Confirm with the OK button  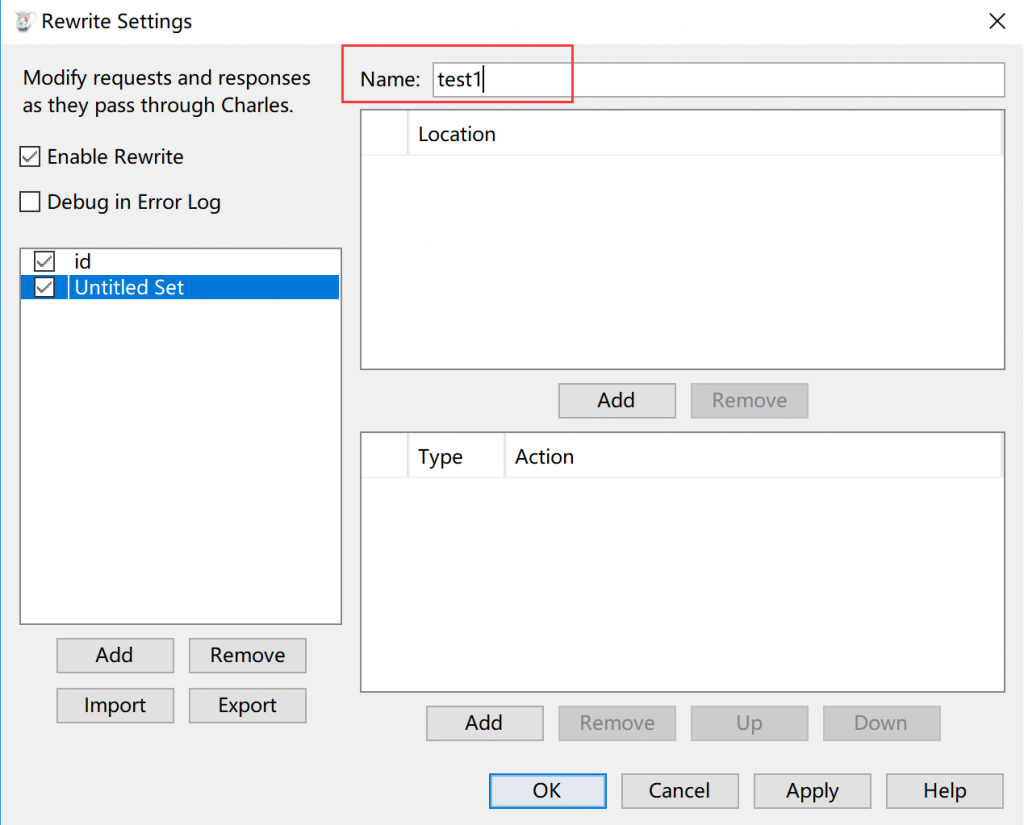(x=547, y=791)
